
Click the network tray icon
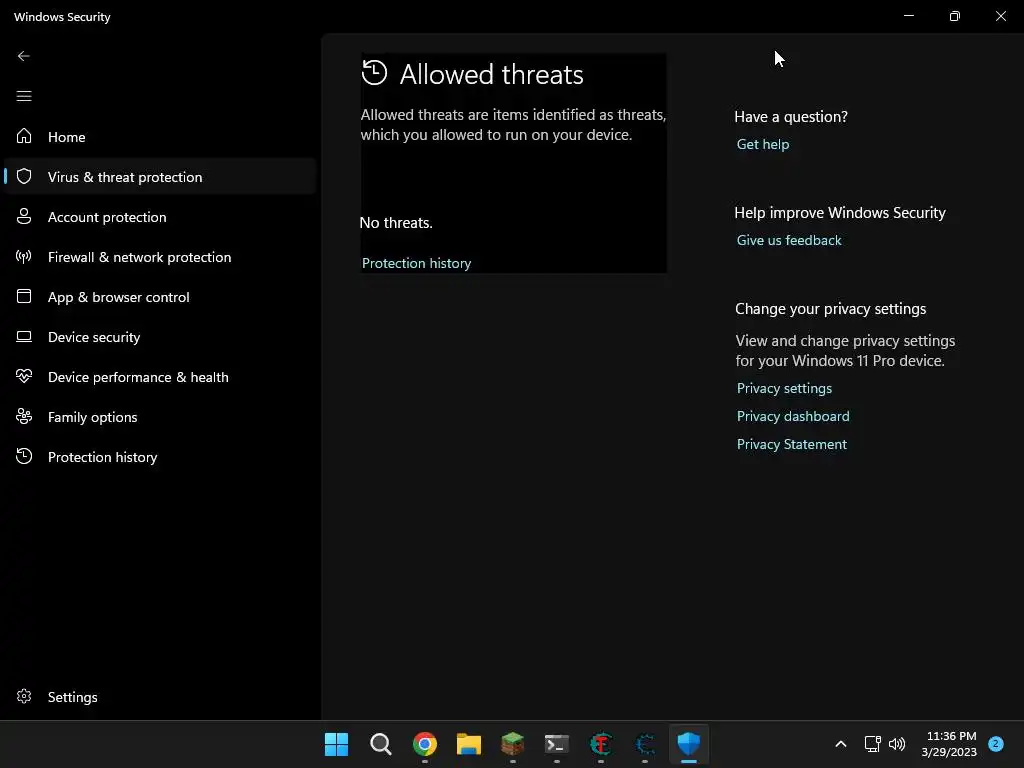pyautogui.click(x=872, y=744)
